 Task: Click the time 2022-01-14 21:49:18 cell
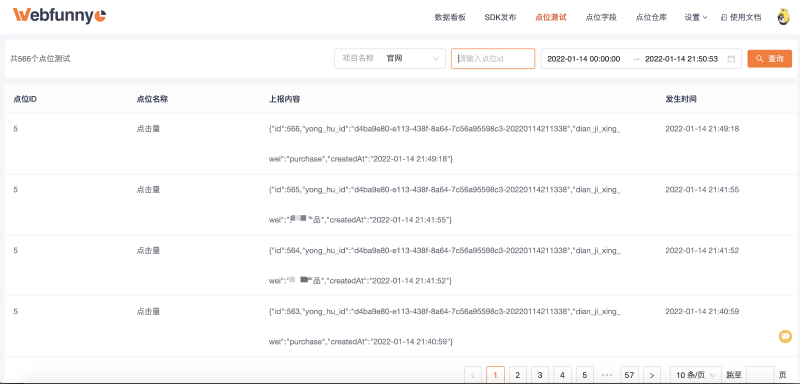tap(702, 129)
